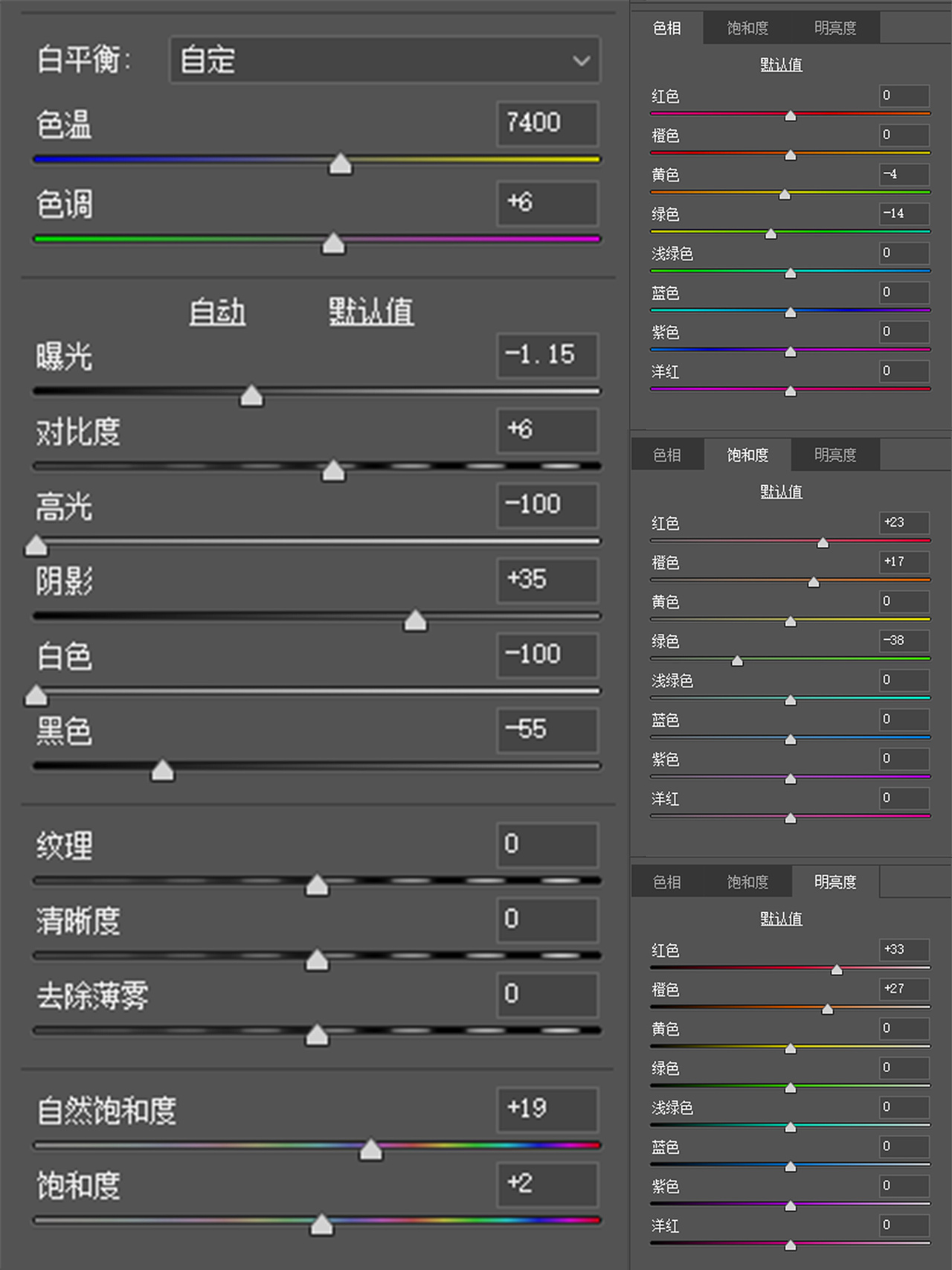
Task: Click the 白色 slider handle
Action: (36, 695)
